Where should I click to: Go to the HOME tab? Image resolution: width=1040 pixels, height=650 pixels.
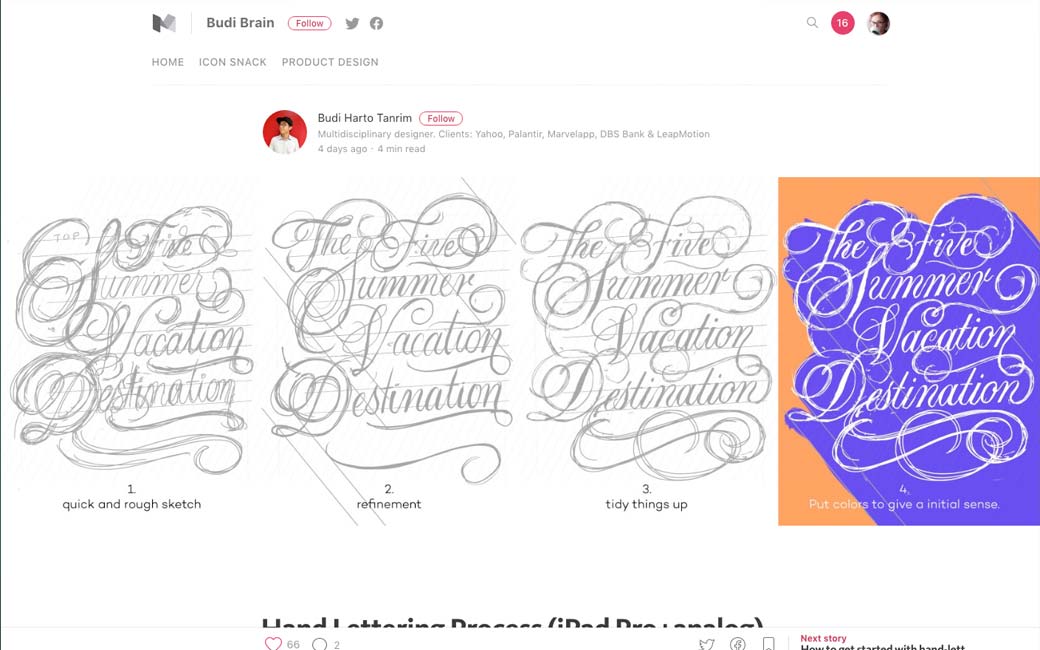click(168, 62)
